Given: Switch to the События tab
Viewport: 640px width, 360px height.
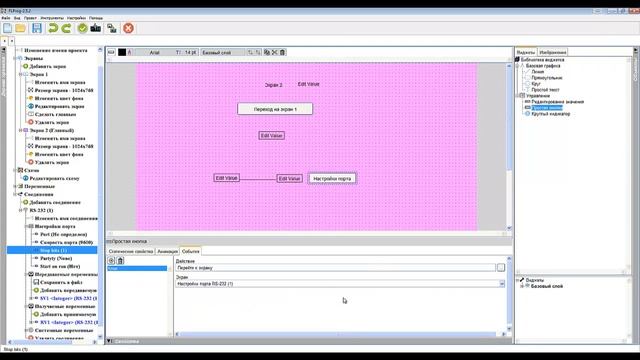Looking at the screenshot, I should tap(191, 251).
